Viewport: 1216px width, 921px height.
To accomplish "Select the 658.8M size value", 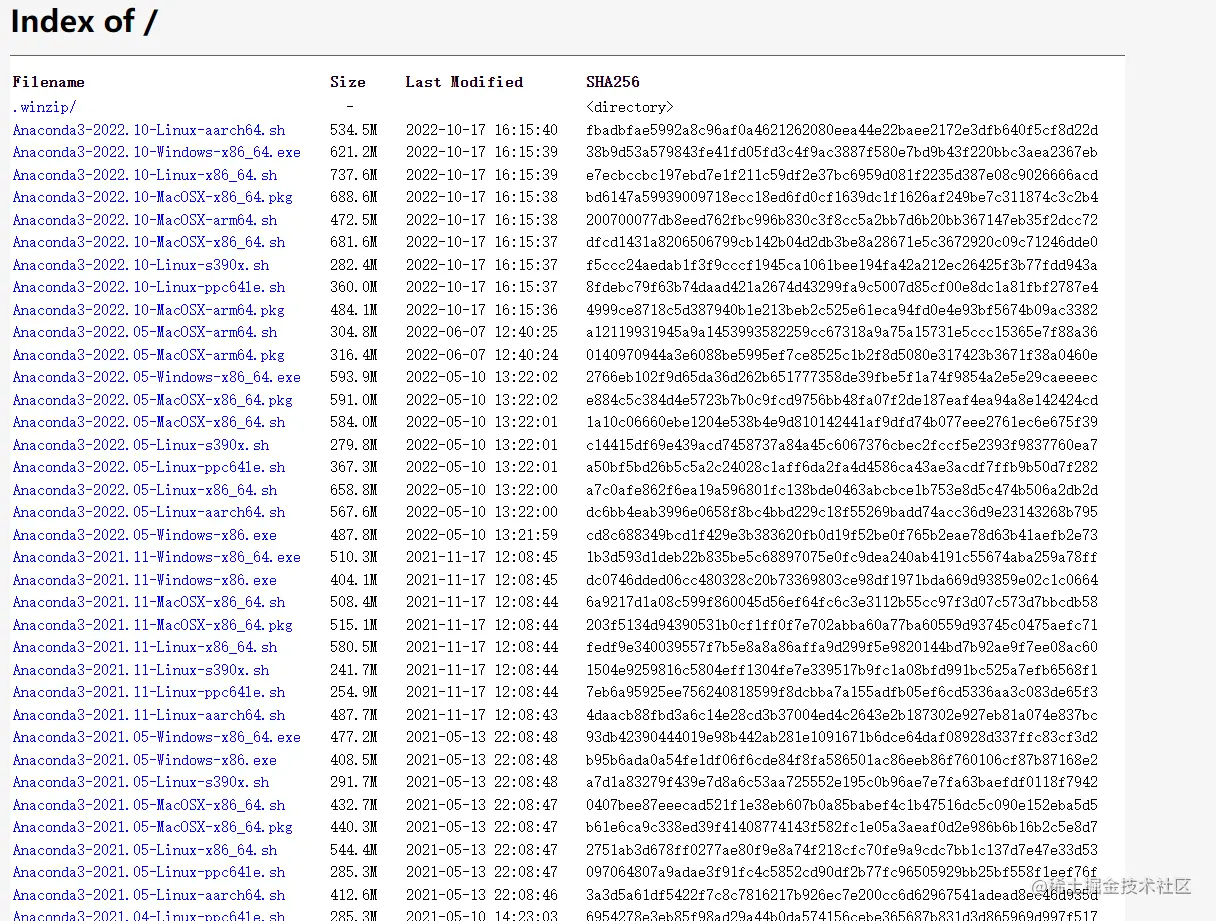I will (354, 490).
